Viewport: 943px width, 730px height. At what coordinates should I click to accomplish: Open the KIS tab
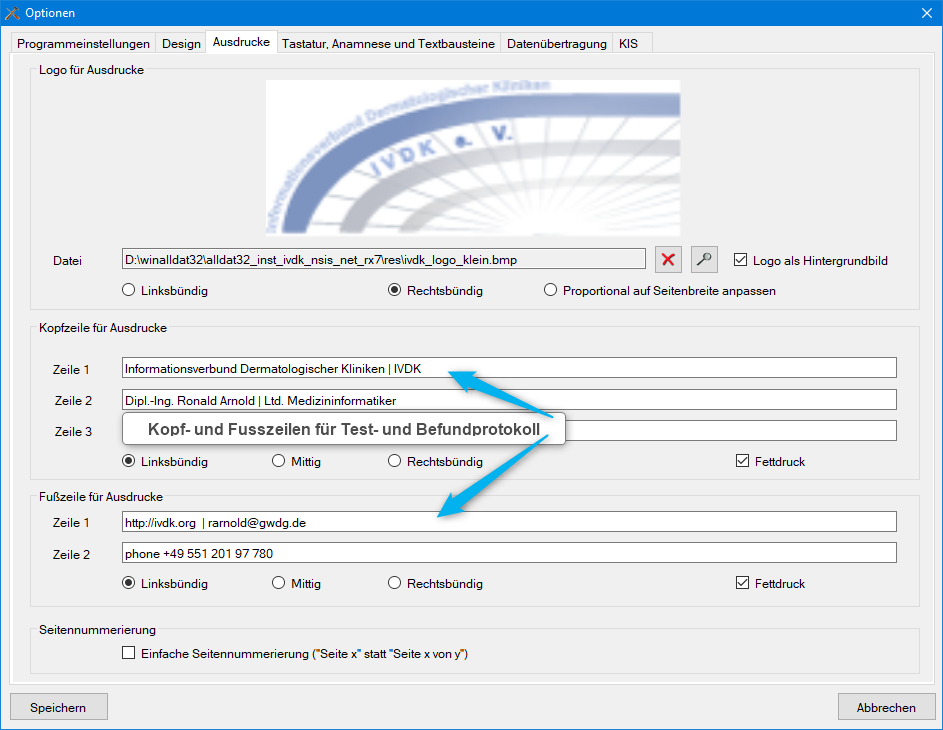tap(628, 44)
